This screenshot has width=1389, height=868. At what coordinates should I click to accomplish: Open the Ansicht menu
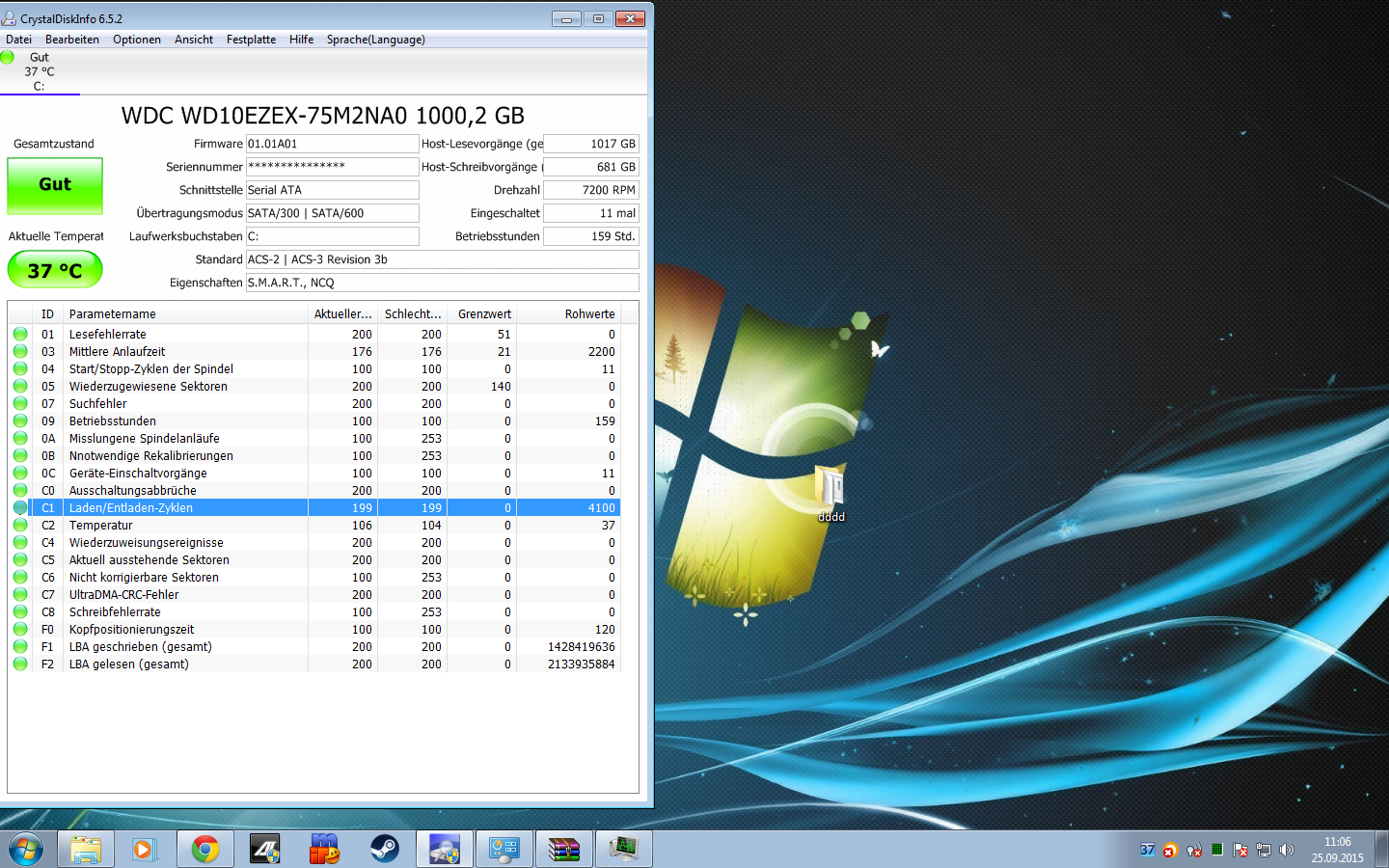194,40
